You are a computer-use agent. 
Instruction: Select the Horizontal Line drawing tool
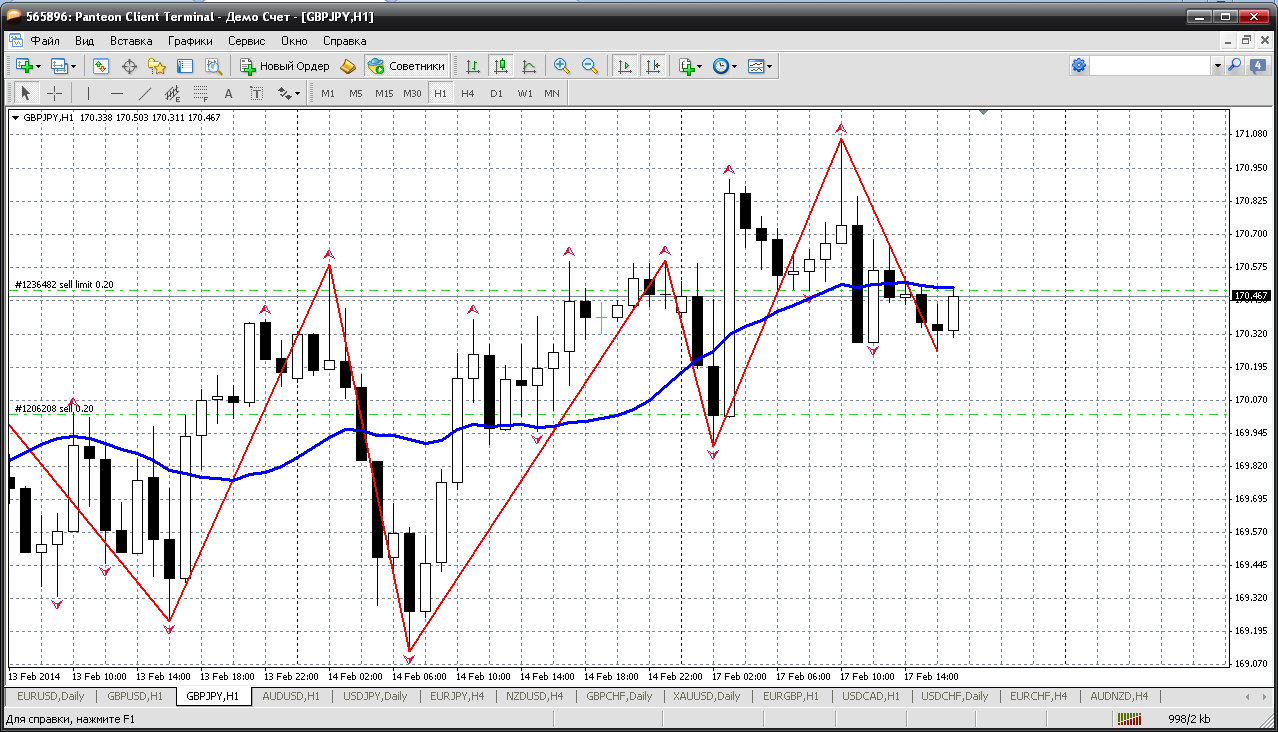coord(117,93)
